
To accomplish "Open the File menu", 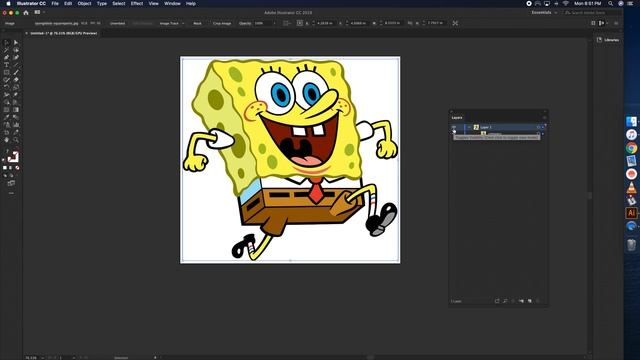I will [55, 3].
